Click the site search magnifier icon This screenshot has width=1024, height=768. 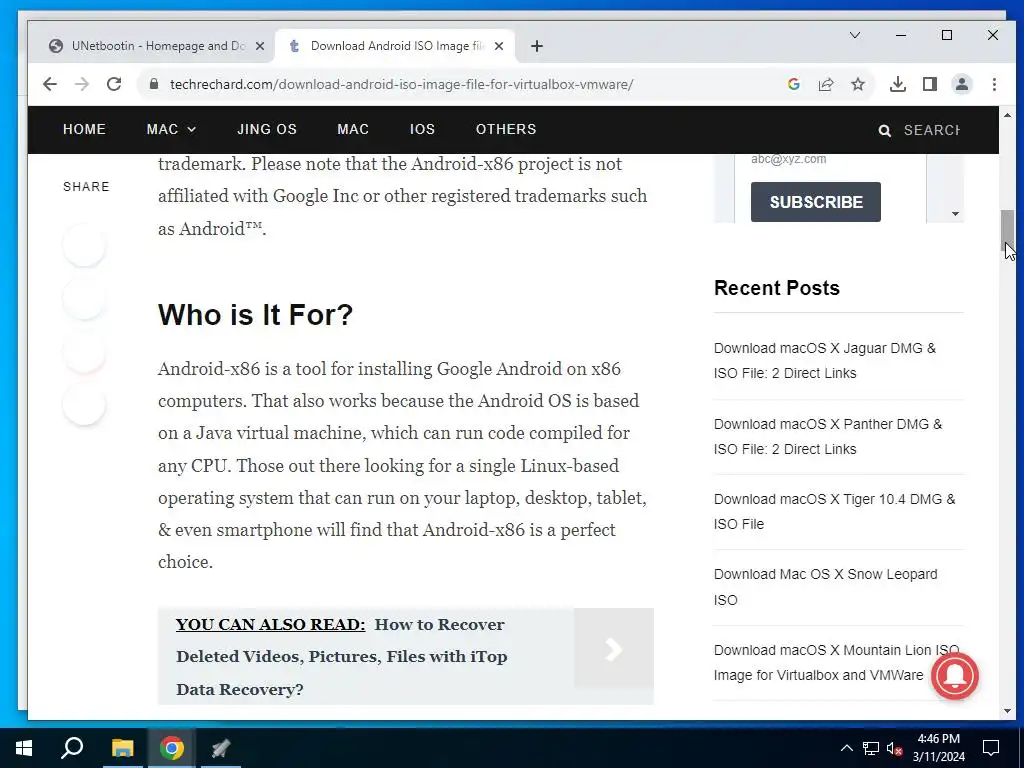885,131
